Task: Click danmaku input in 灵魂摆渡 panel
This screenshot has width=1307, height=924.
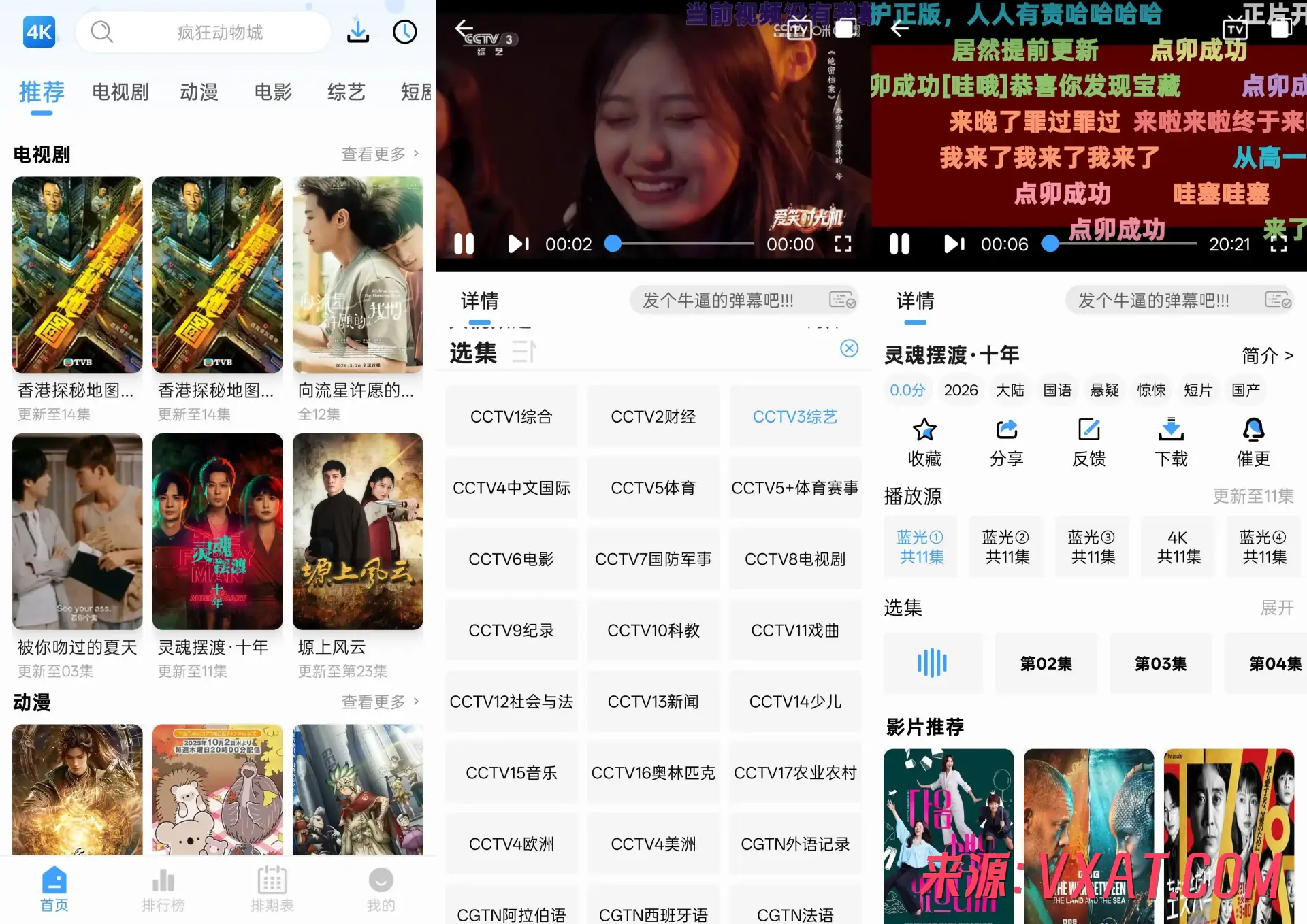Action: (x=1179, y=300)
